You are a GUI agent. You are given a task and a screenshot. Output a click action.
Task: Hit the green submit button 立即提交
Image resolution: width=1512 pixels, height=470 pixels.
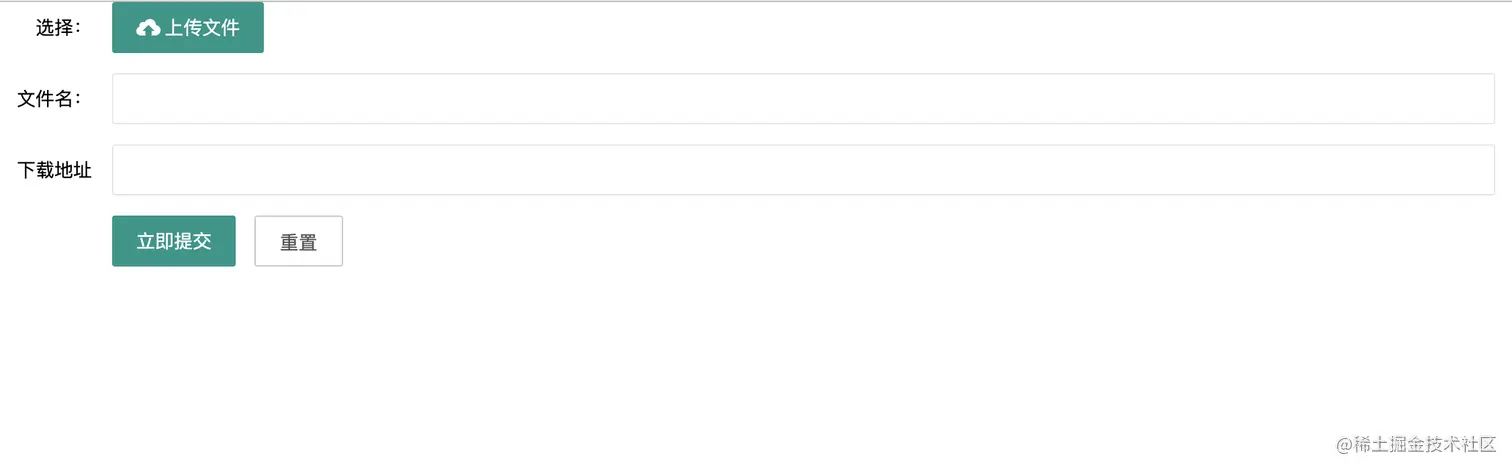pos(174,241)
